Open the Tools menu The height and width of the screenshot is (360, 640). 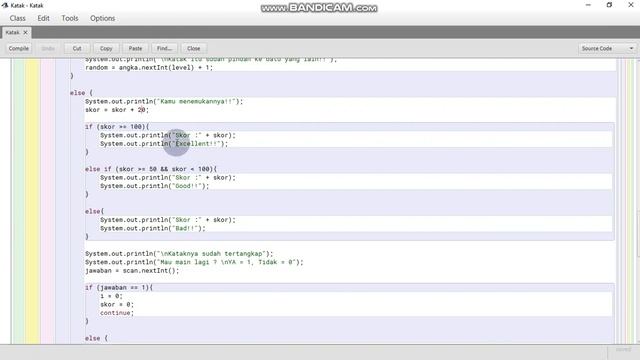(x=70, y=18)
